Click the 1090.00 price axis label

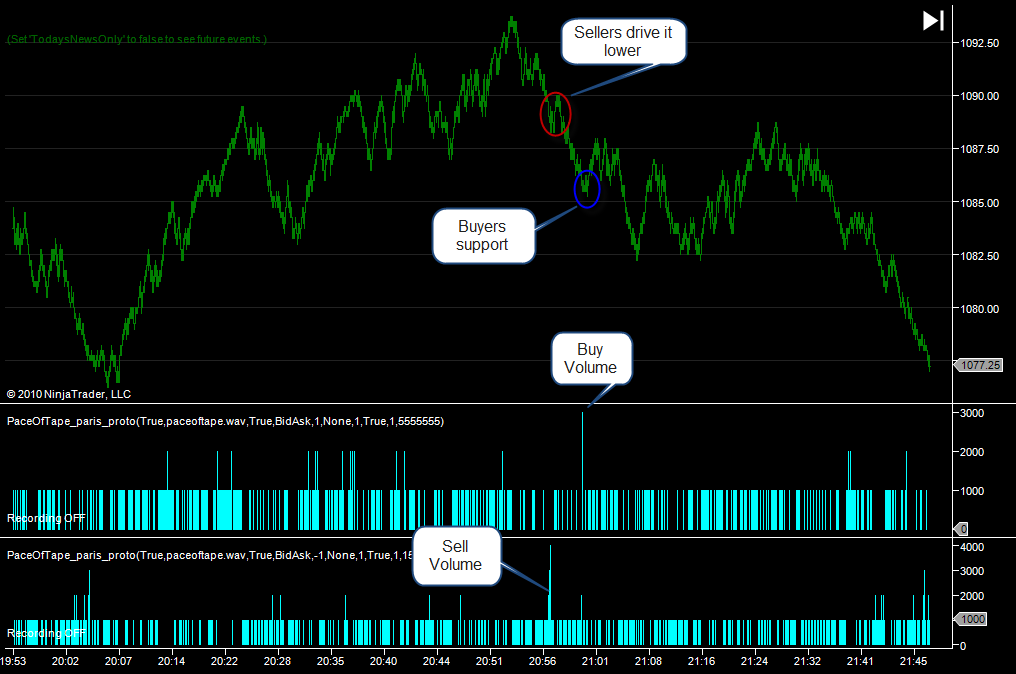pyautogui.click(x=979, y=96)
